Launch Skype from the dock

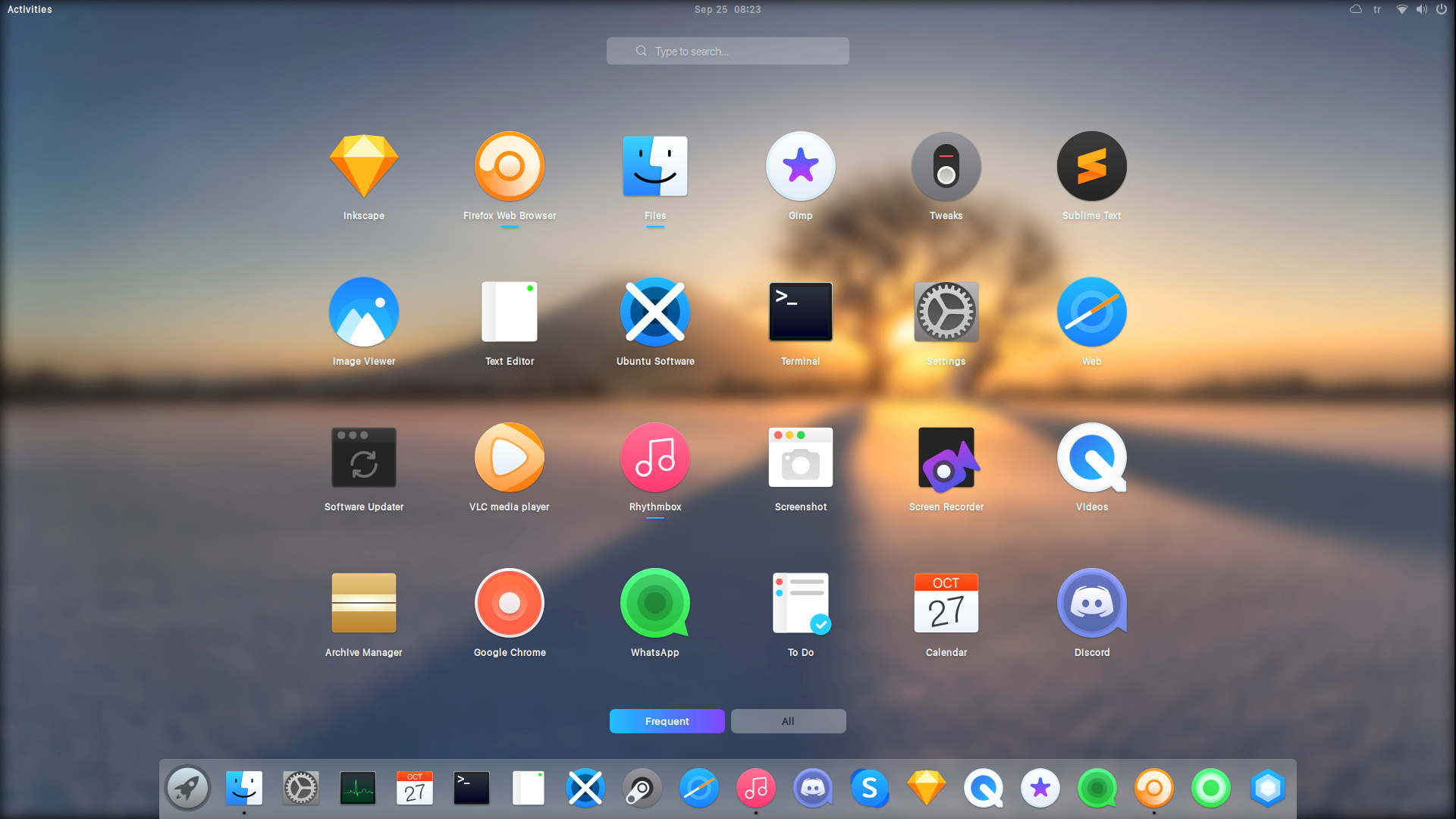coord(870,789)
